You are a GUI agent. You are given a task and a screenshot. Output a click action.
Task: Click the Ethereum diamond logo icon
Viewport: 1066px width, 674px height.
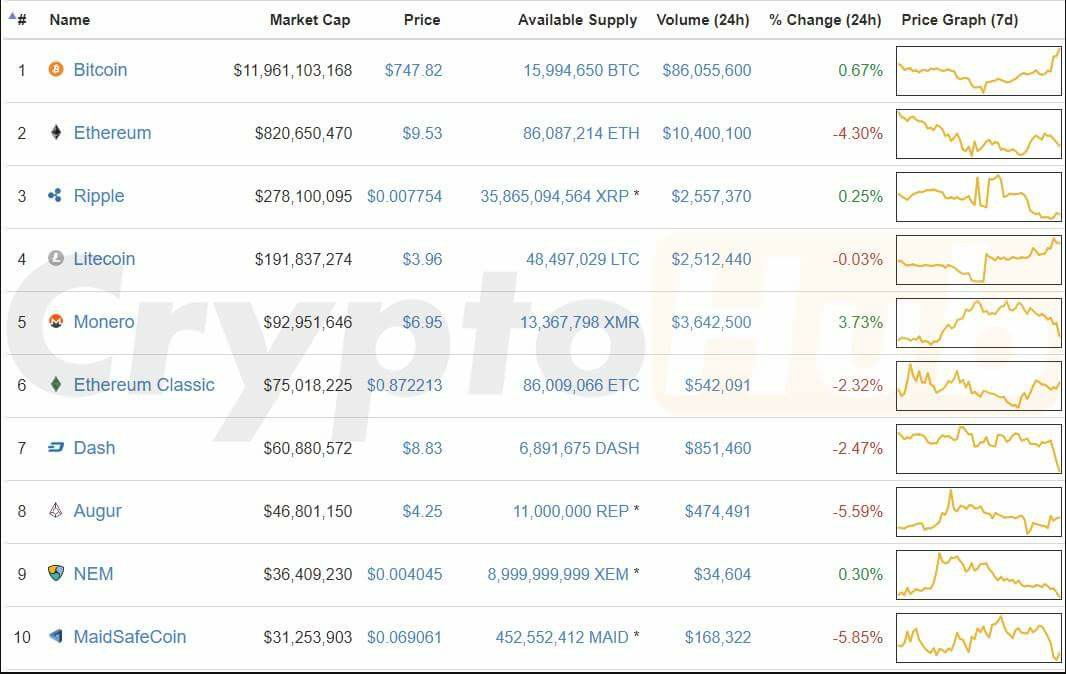(56, 132)
